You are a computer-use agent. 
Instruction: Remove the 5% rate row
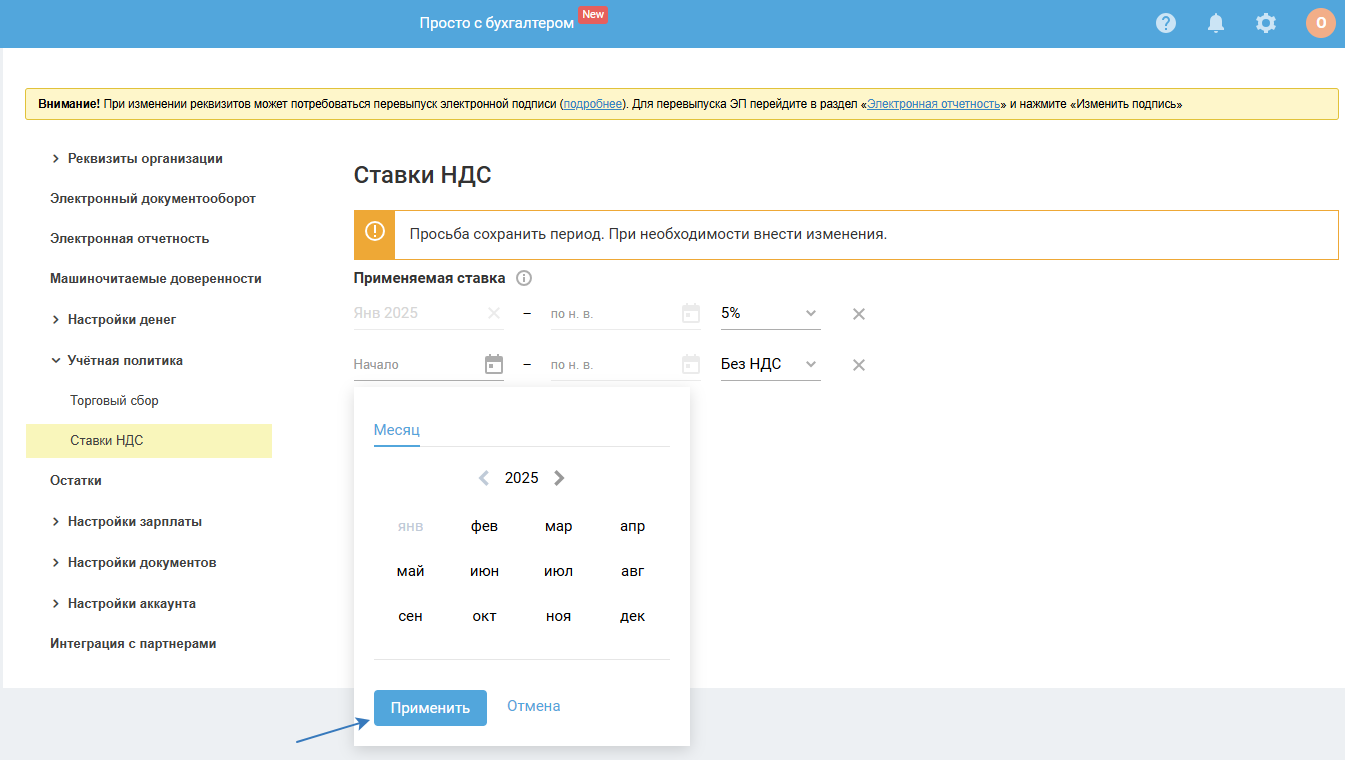tap(858, 314)
